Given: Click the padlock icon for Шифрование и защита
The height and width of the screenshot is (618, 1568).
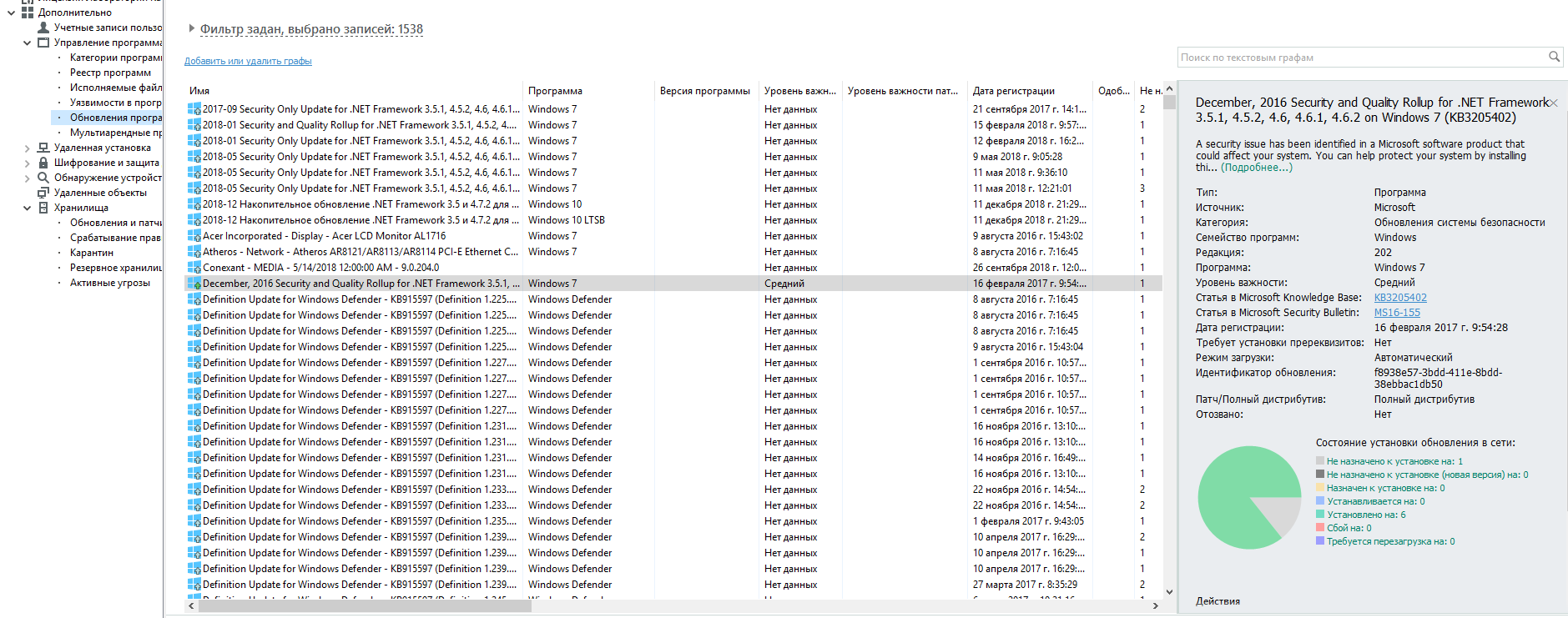Looking at the screenshot, I should [x=43, y=163].
